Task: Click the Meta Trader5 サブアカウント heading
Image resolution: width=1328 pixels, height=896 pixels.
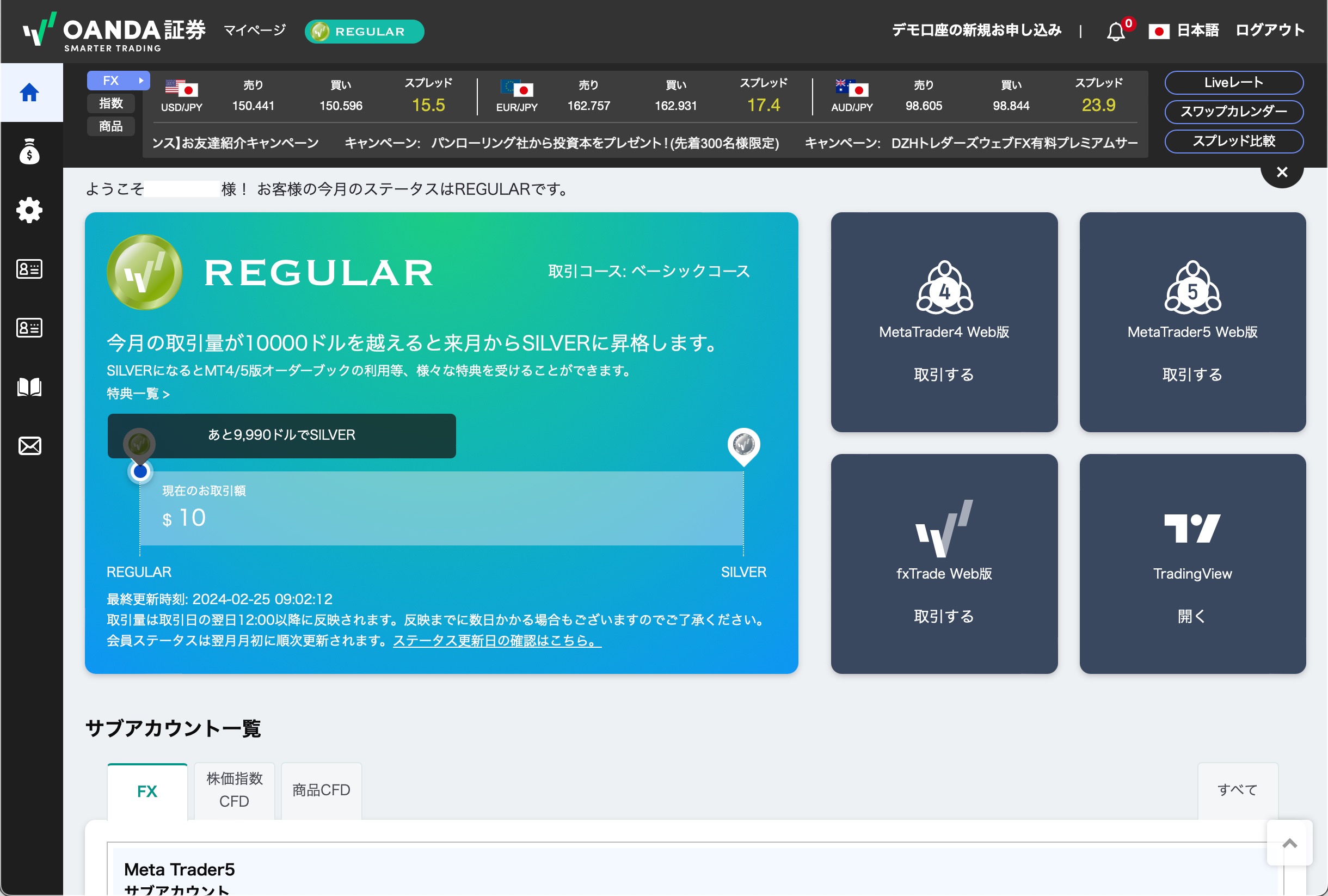Action: (180, 879)
